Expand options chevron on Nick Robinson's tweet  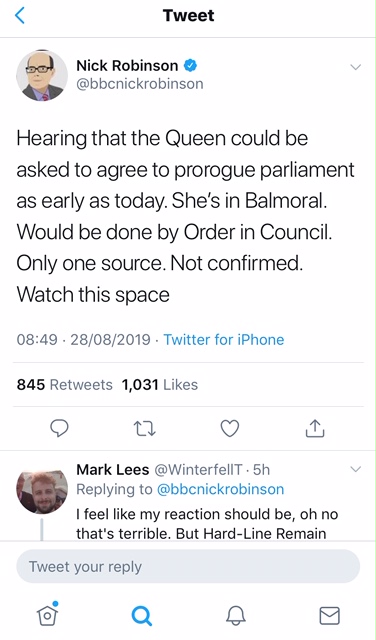[x=356, y=67]
